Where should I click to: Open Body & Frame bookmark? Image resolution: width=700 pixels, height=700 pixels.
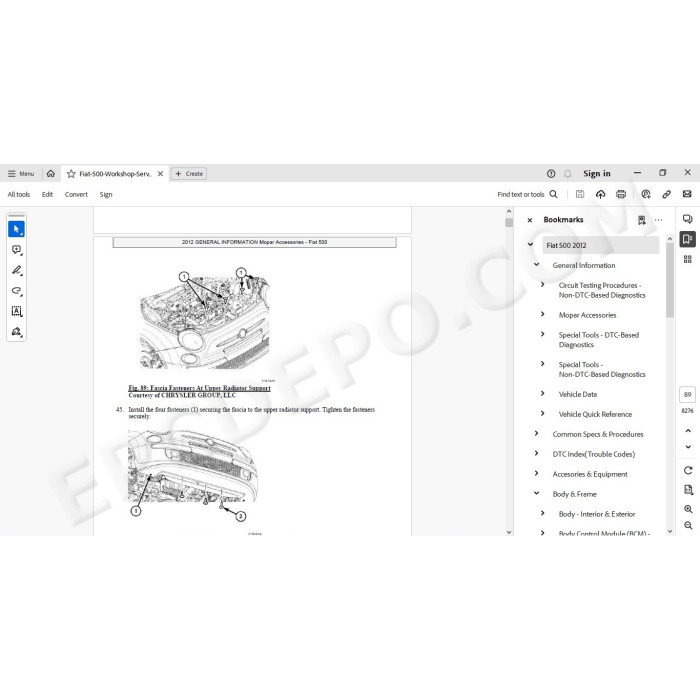click(574, 494)
